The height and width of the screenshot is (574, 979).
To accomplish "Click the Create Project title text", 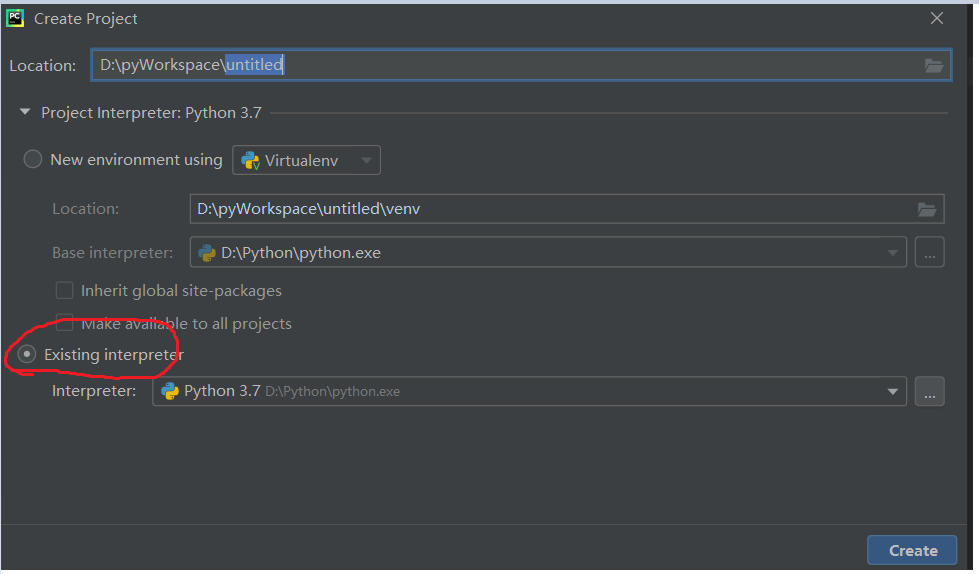I will click(x=86, y=19).
